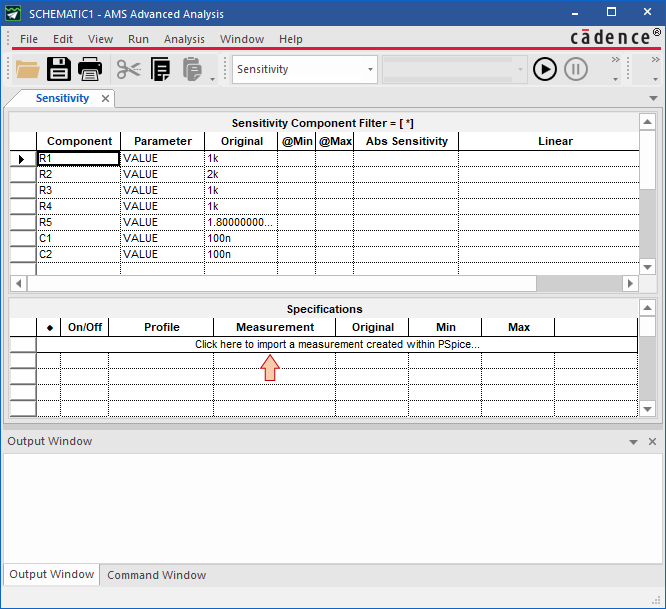Open the Window menu

242,39
